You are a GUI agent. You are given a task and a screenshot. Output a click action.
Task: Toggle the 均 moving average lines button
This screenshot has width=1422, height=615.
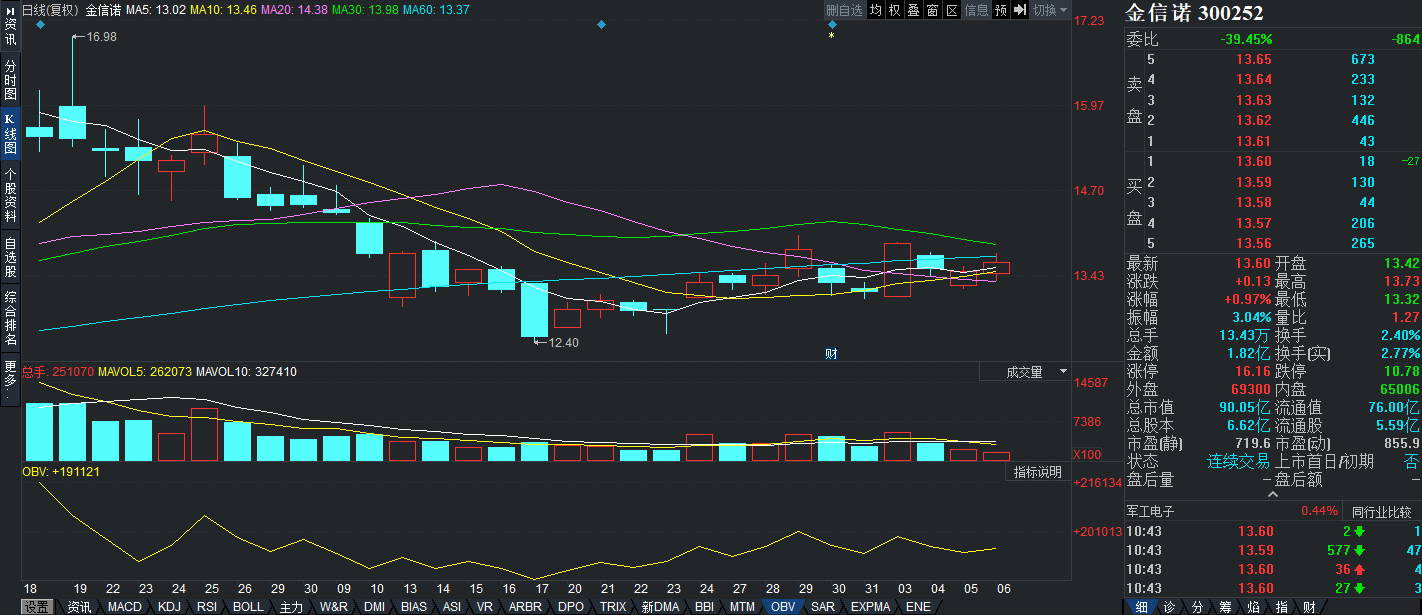coord(876,10)
